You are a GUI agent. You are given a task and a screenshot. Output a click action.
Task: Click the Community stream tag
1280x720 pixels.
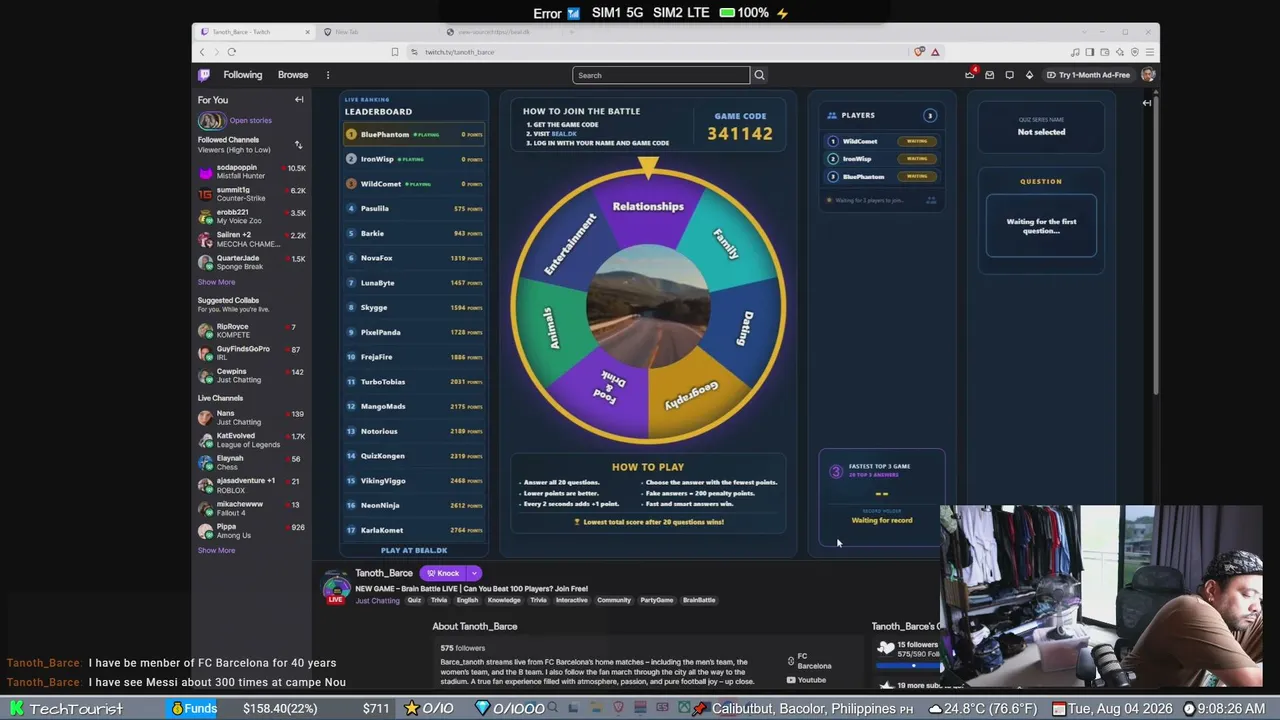pos(614,600)
